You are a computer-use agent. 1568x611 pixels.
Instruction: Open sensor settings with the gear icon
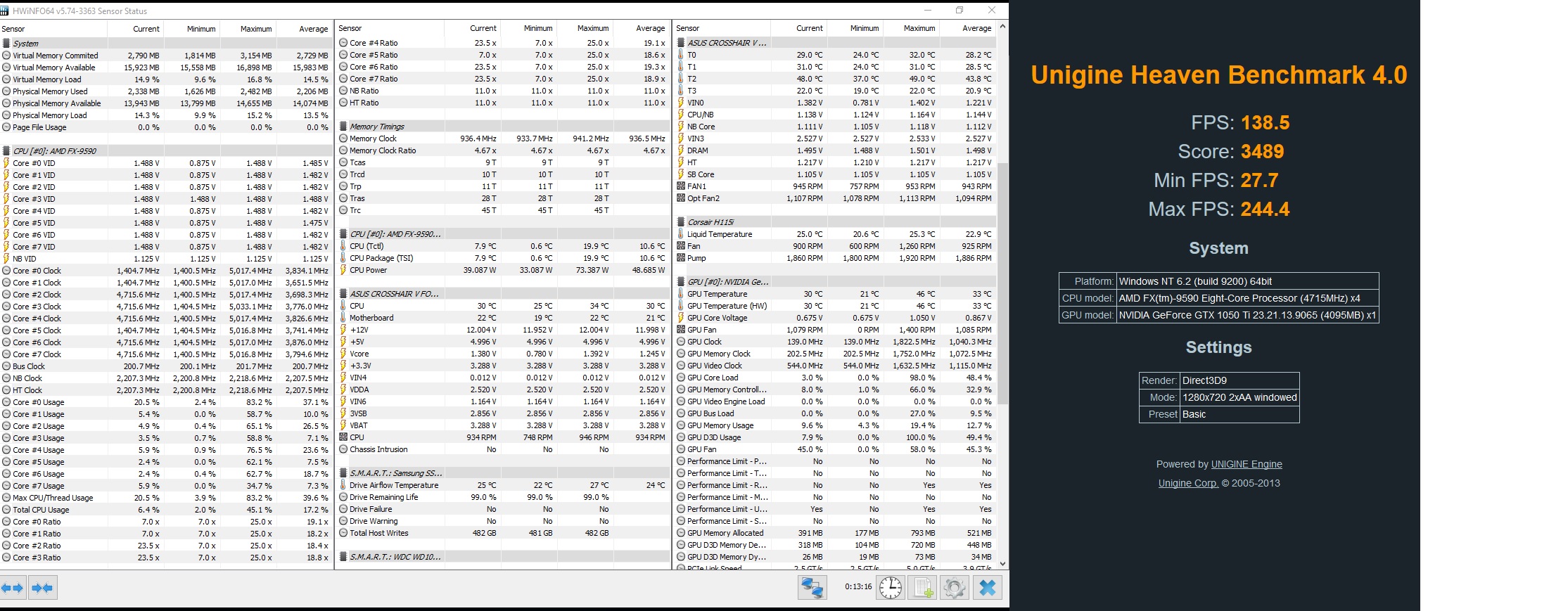(x=955, y=587)
